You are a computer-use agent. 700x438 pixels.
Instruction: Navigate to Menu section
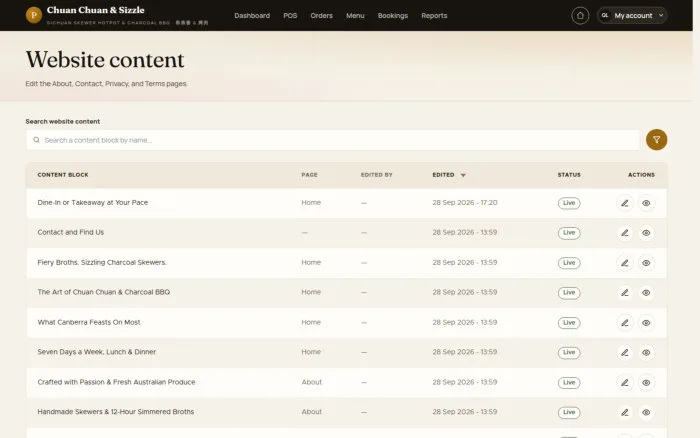coord(355,16)
